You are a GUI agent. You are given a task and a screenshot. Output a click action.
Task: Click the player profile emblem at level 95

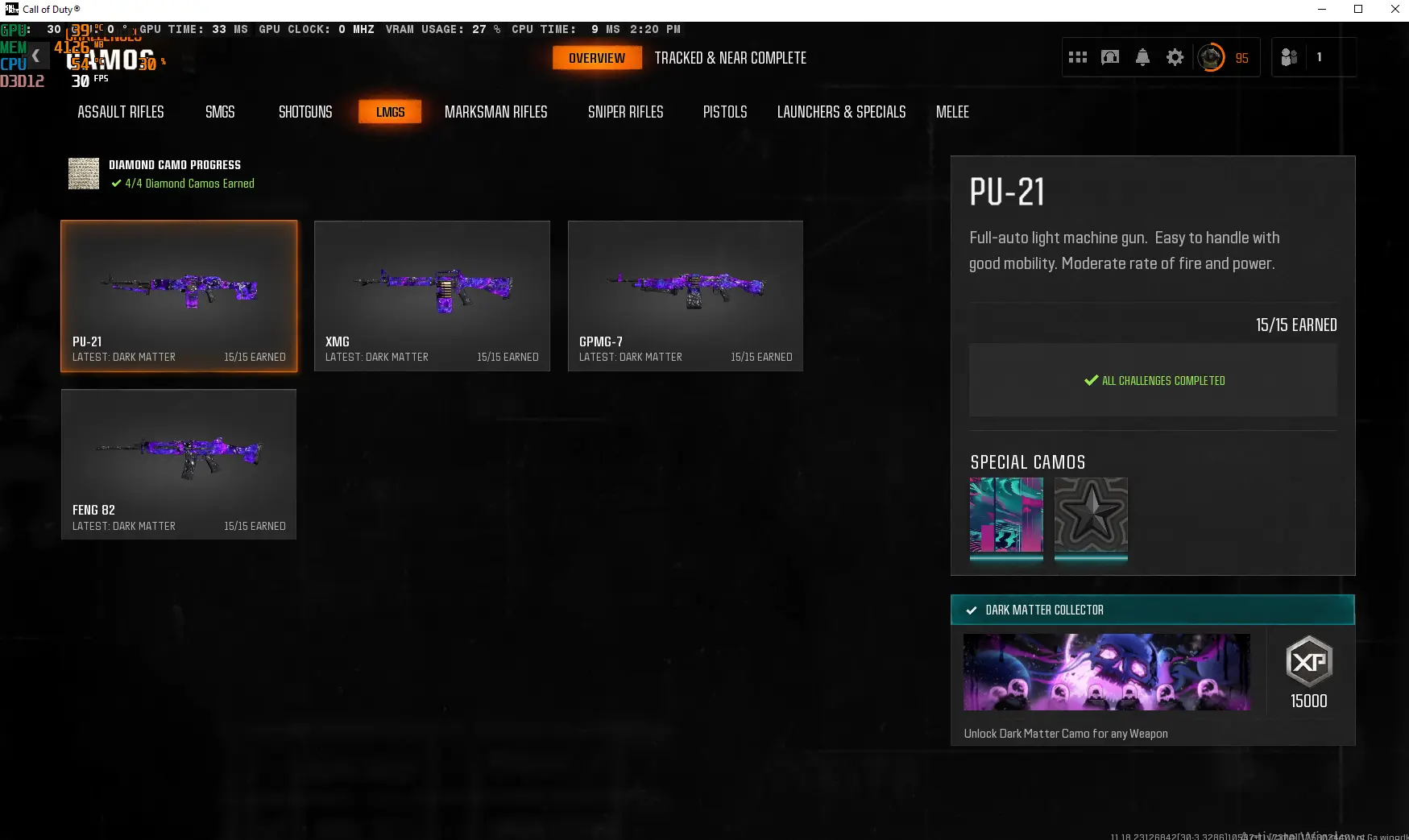pos(1211,57)
